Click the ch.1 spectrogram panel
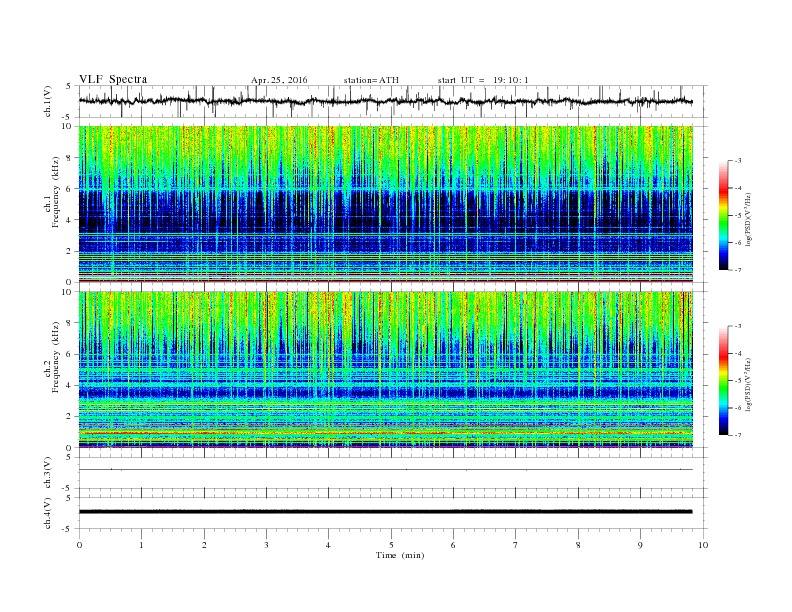Screen dimensions: 792x612 385,204
